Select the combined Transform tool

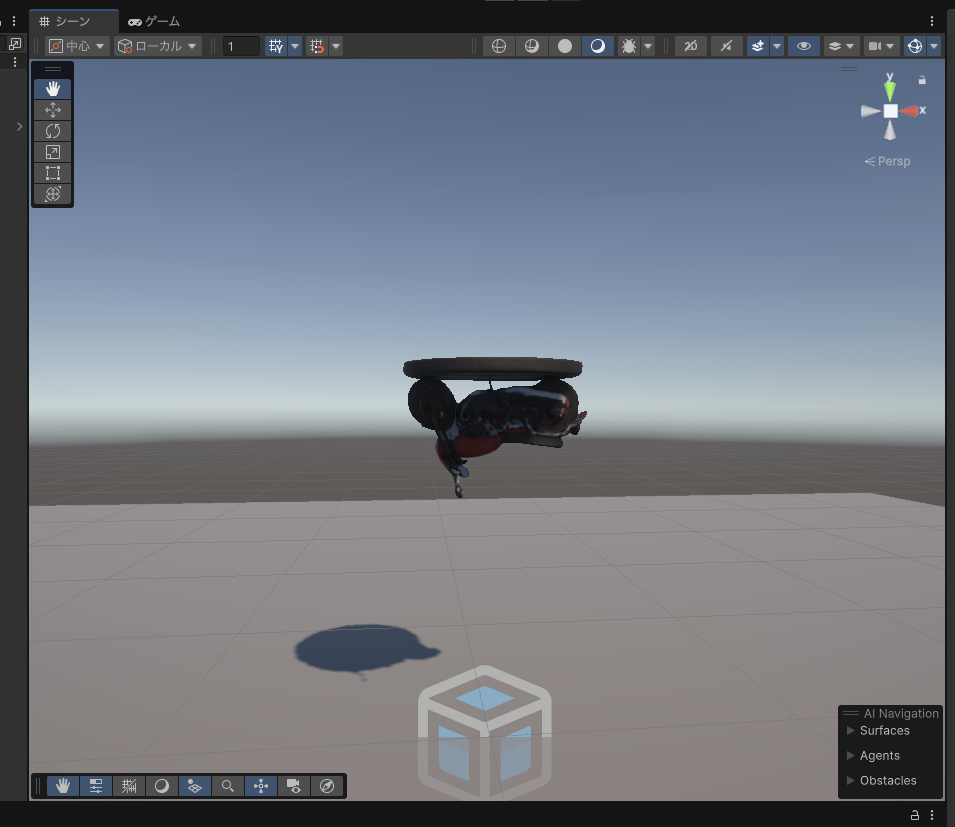52,194
